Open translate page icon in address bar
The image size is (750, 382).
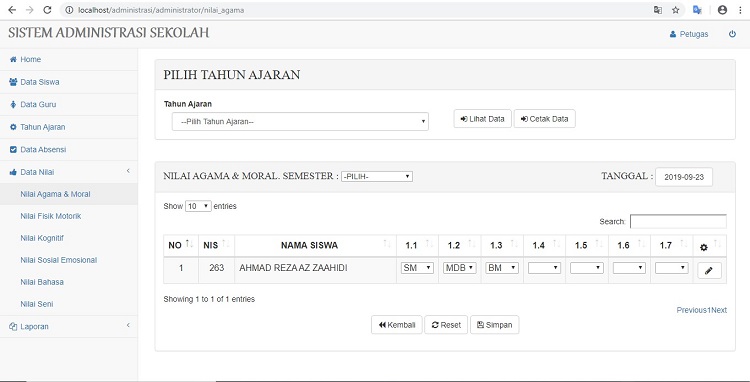658,10
